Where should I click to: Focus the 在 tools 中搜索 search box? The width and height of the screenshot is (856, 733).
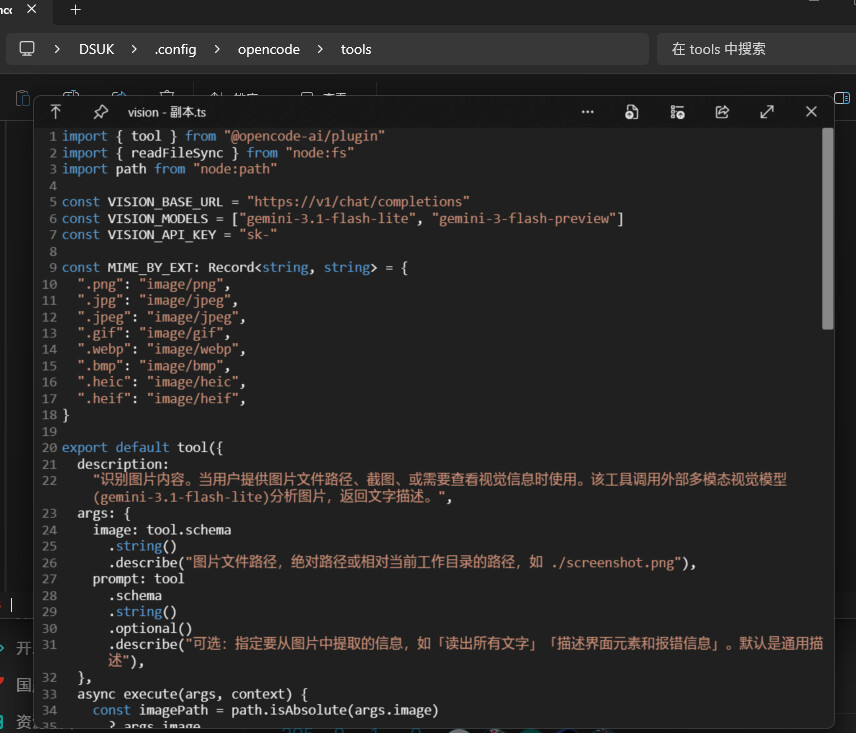[x=756, y=49]
